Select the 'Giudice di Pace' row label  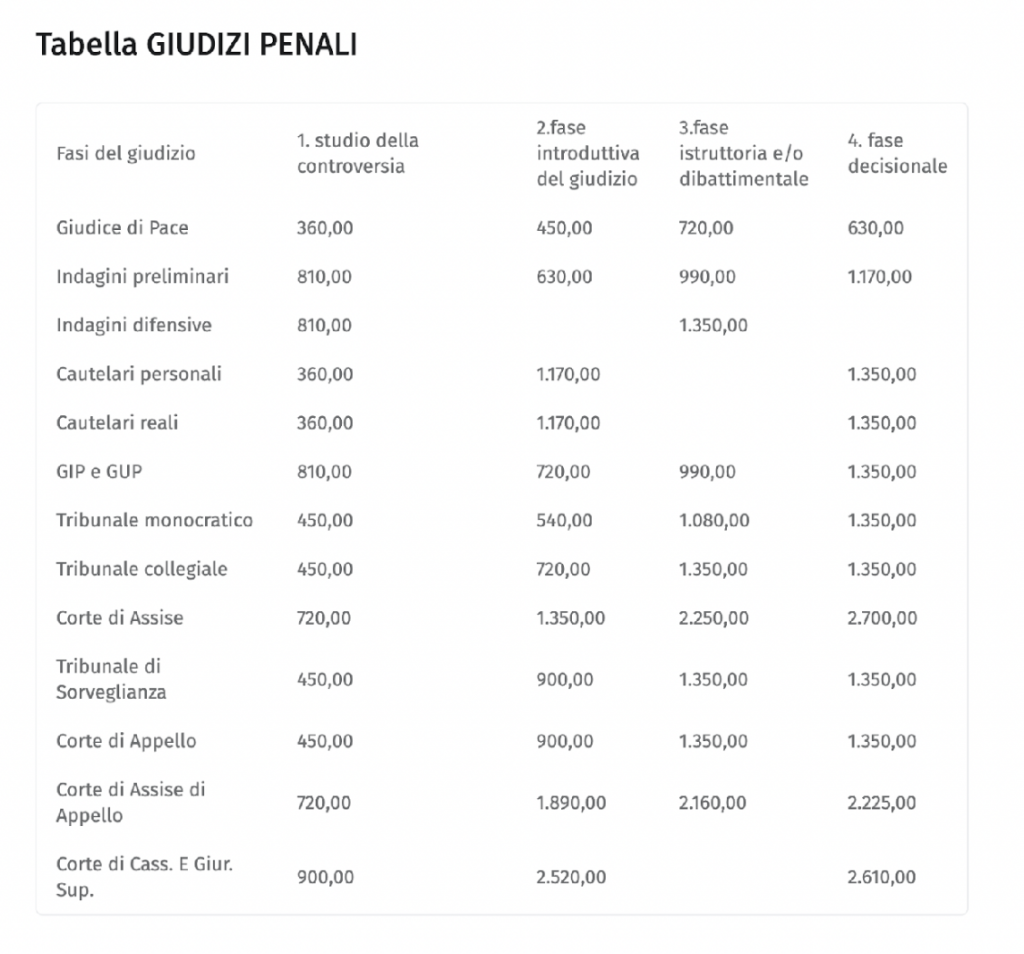pyautogui.click(x=122, y=228)
